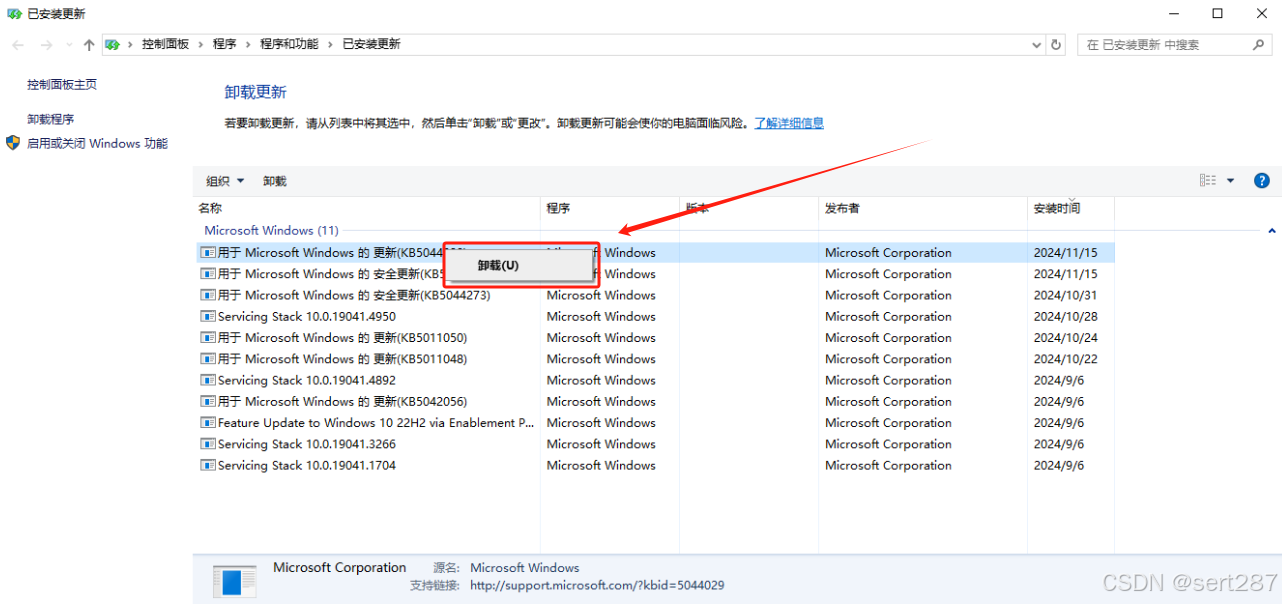Click the back navigation arrow
The image size is (1282, 604).
pos(17,45)
